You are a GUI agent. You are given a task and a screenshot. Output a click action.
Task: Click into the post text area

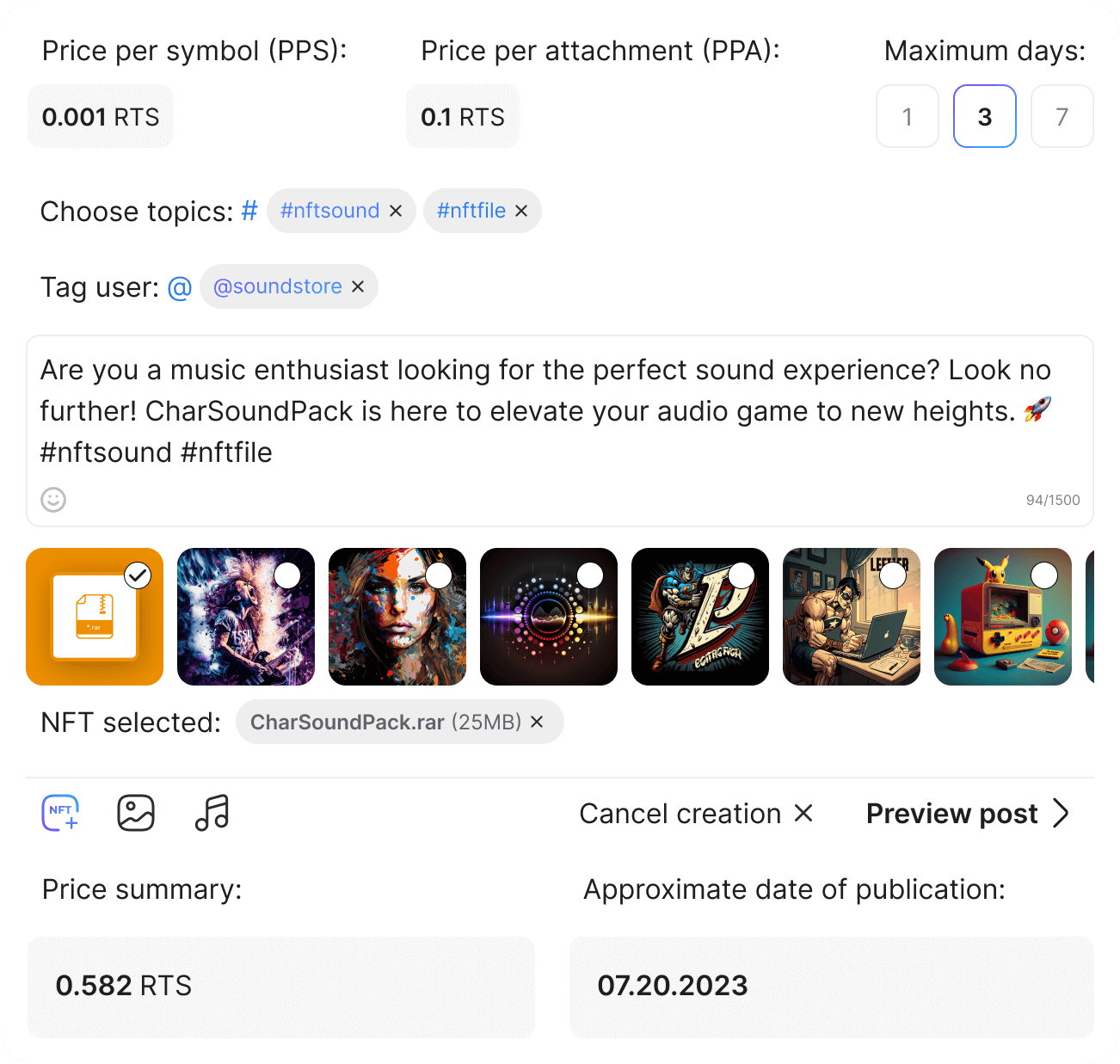click(x=559, y=413)
